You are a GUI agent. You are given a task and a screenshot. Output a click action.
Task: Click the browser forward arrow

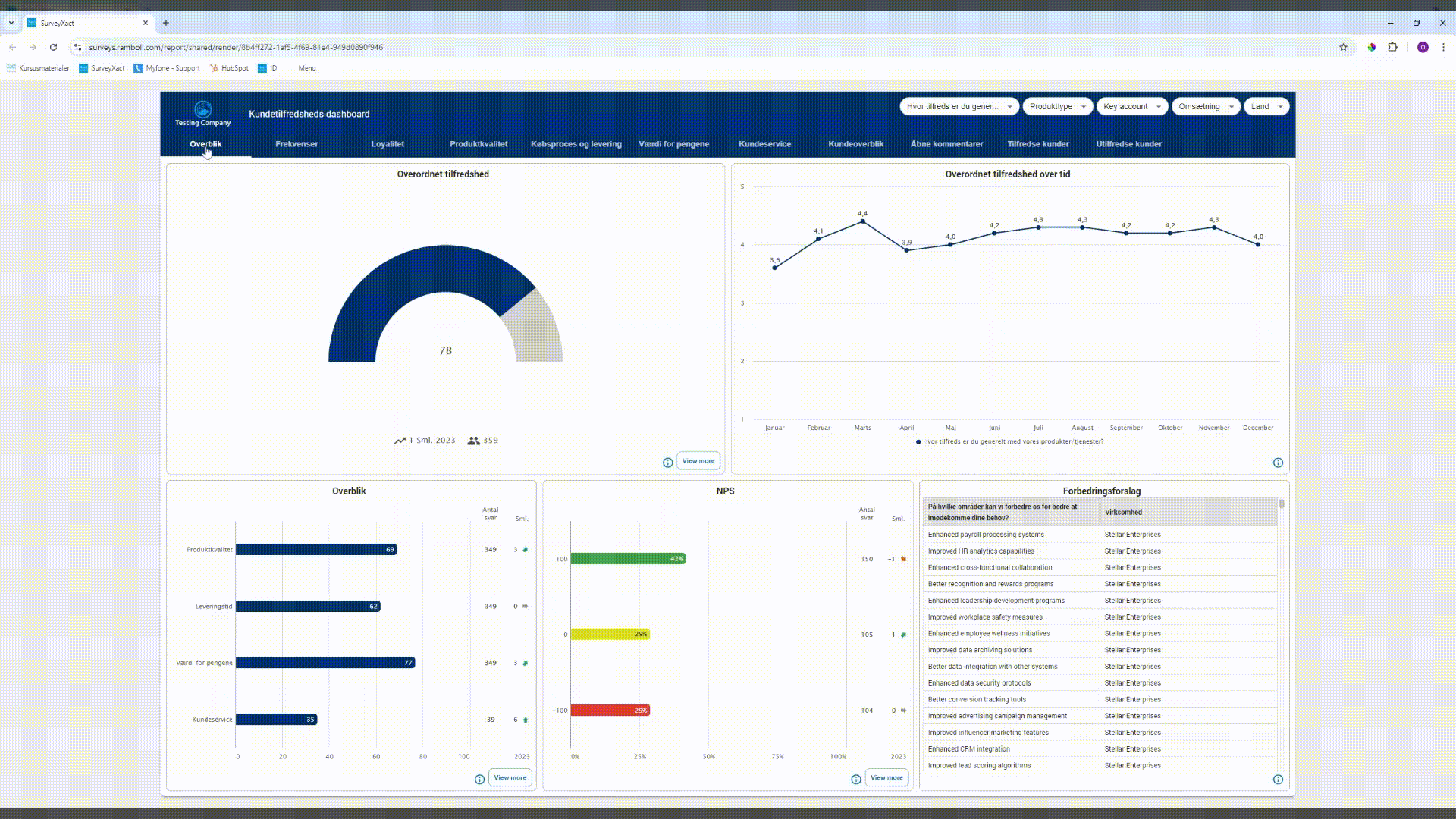coord(33,47)
